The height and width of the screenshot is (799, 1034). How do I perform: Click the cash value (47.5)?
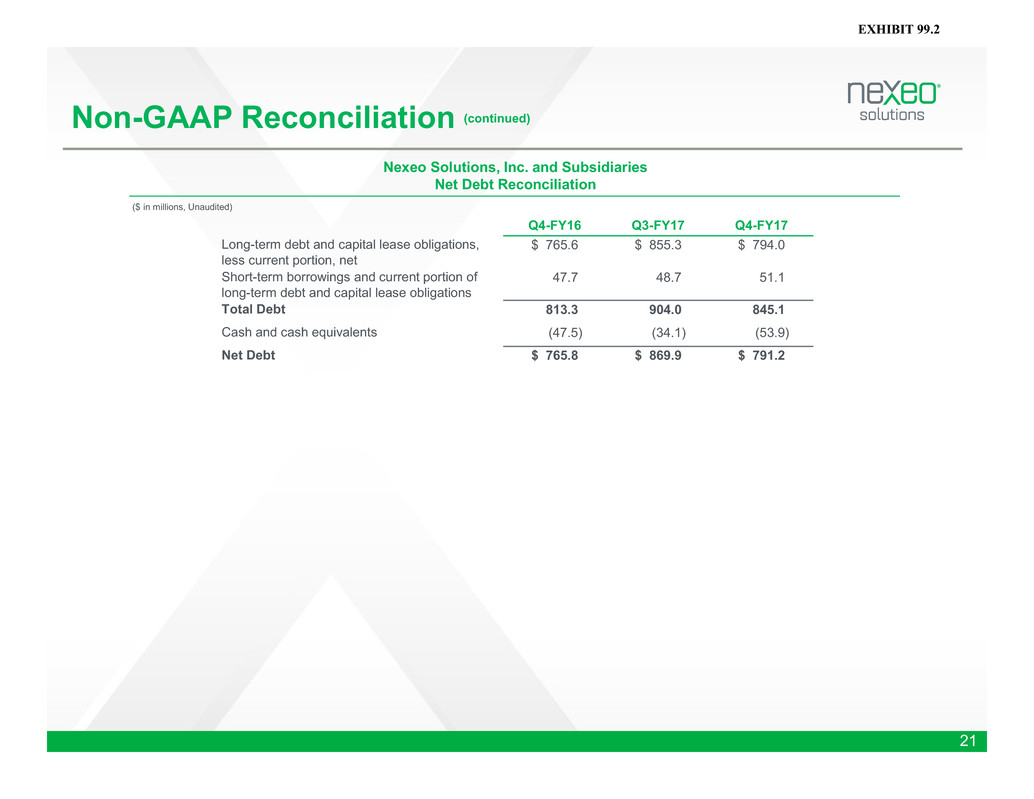coord(566,333)
